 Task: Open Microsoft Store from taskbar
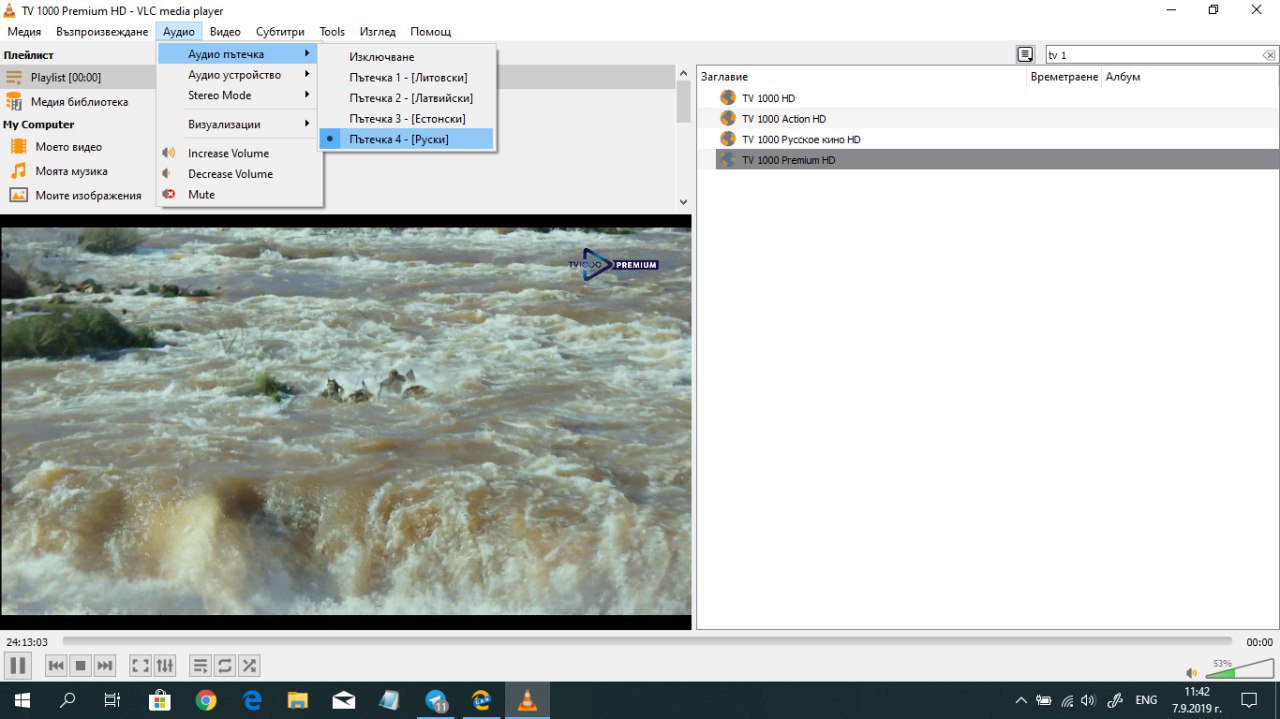pyautogui.click(x=160, y=700)
